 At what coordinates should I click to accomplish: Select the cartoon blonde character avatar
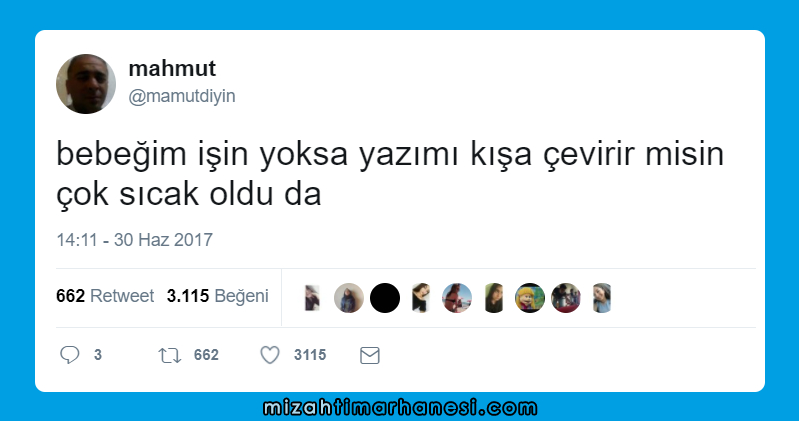(530, 298)
